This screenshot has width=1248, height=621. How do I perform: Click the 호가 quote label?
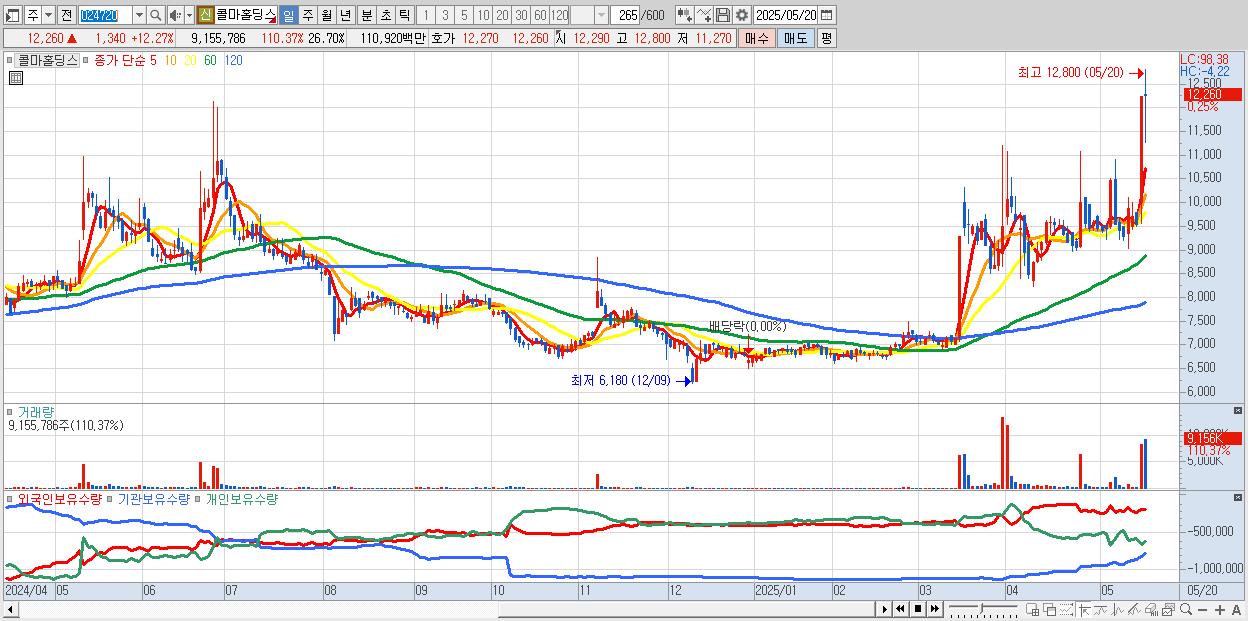(443, 38)
